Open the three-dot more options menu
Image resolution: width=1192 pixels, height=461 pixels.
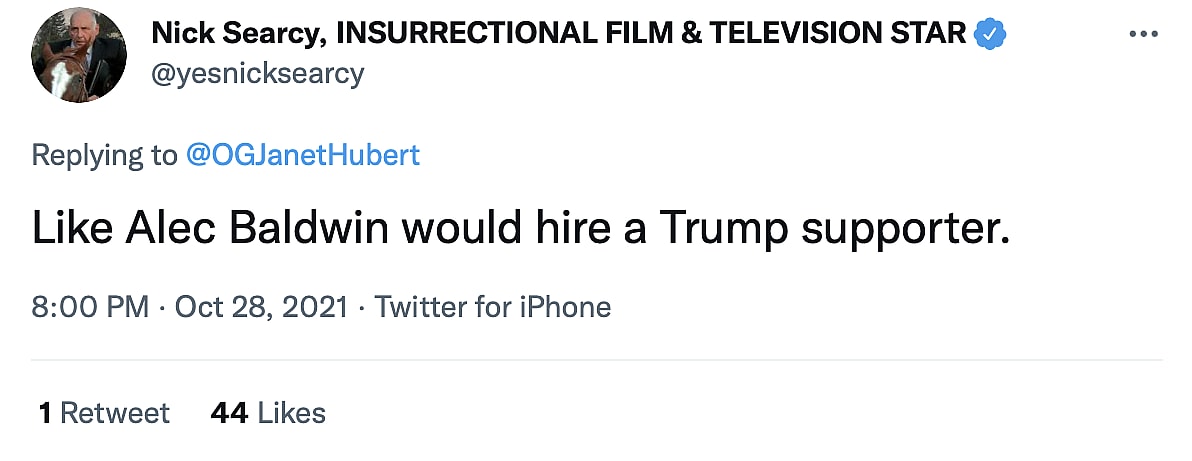(x=1141, y=34)
